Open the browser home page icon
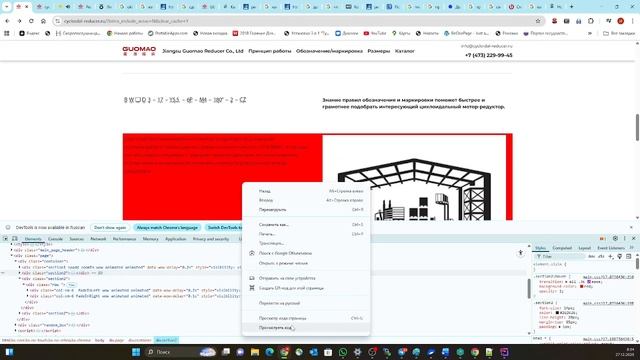The width and height of the screenshot is (640, 360). tap(43, 21)
